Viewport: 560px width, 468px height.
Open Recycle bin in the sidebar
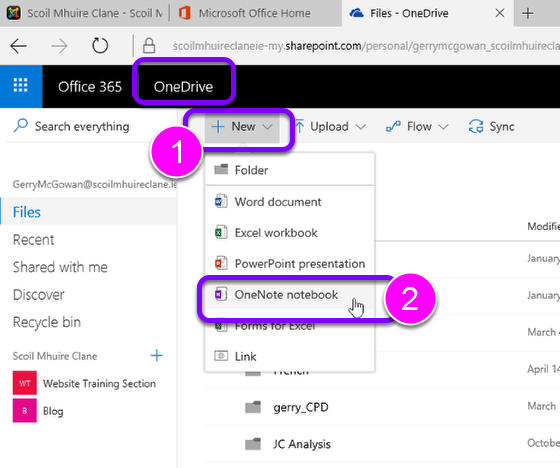(47, 322)
